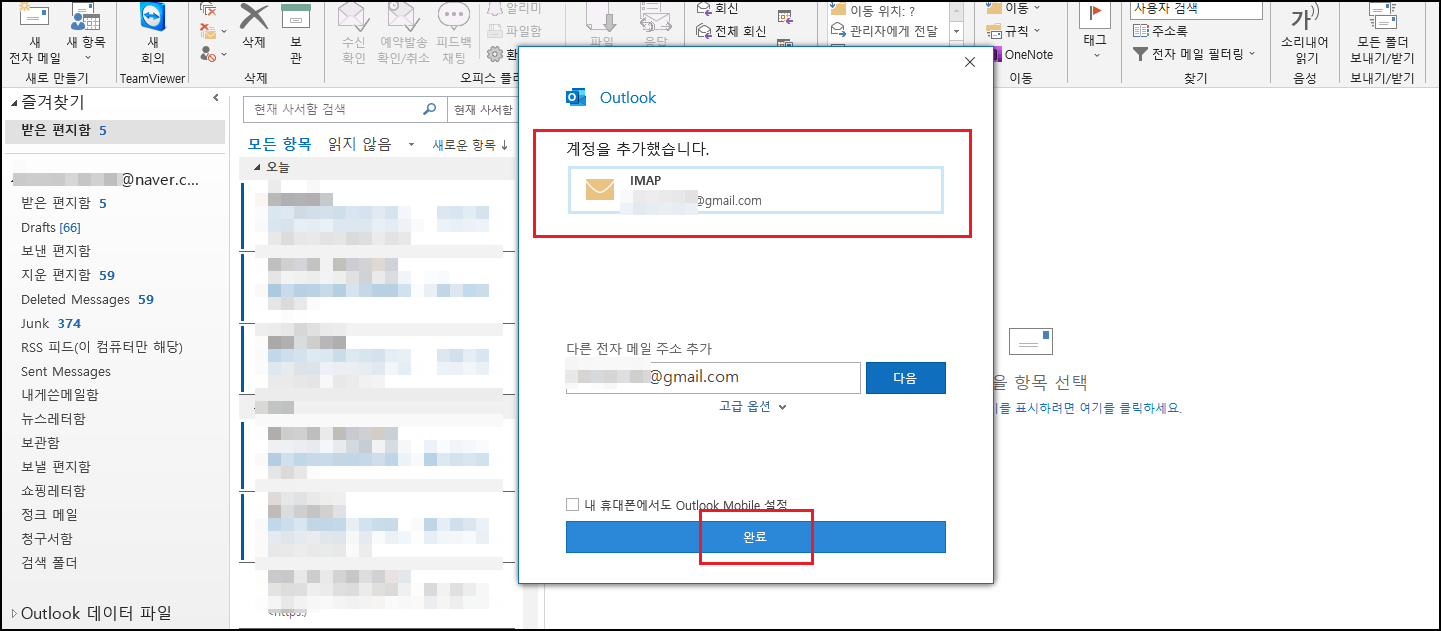Collapse the naver.com account tree
Viewport: 1441px width, 631px height.
14,180
